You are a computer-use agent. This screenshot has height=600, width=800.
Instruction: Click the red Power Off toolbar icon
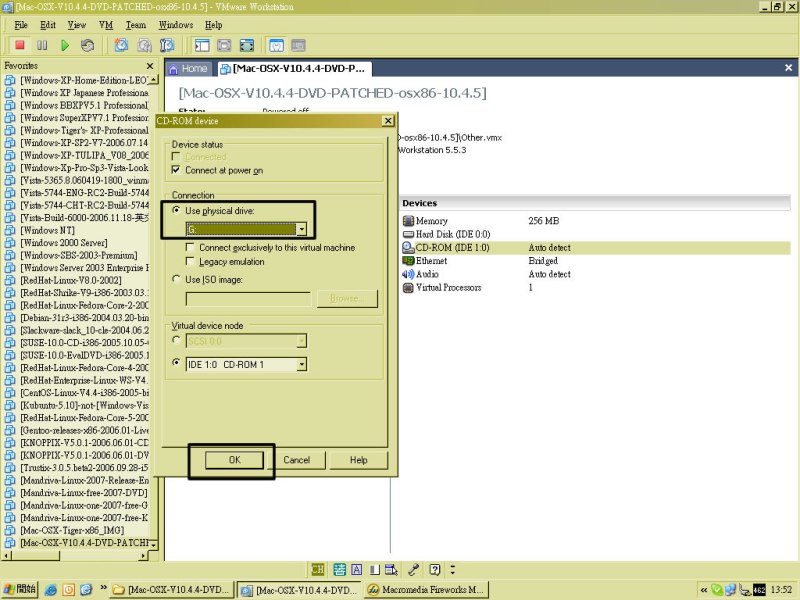pos(20,45)
